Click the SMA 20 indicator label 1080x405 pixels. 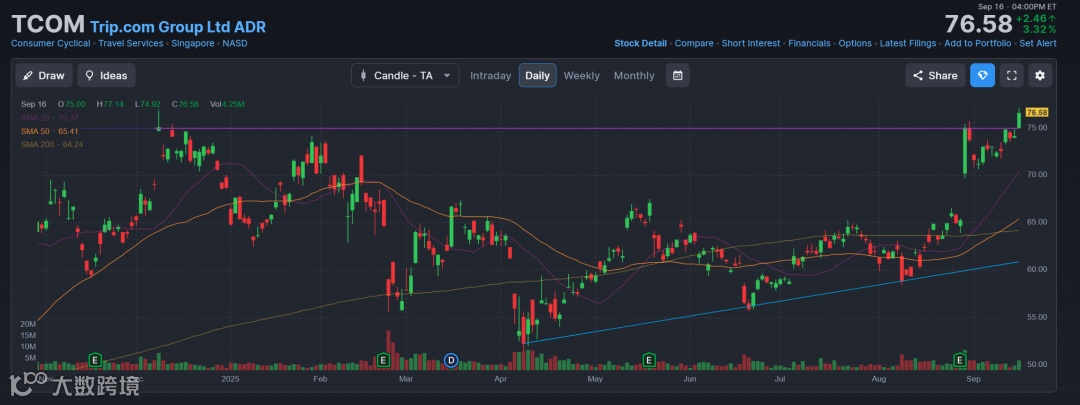point(50,118)
